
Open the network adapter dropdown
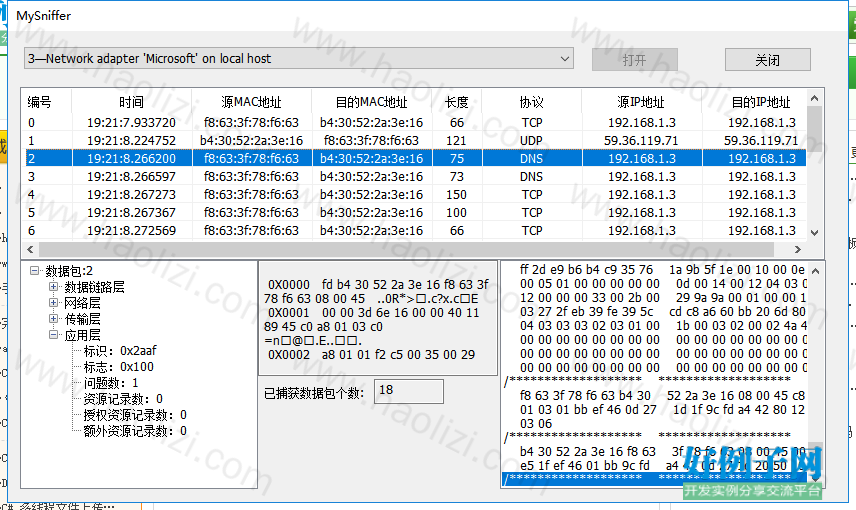pyautogui.click(x=299, y=58)
